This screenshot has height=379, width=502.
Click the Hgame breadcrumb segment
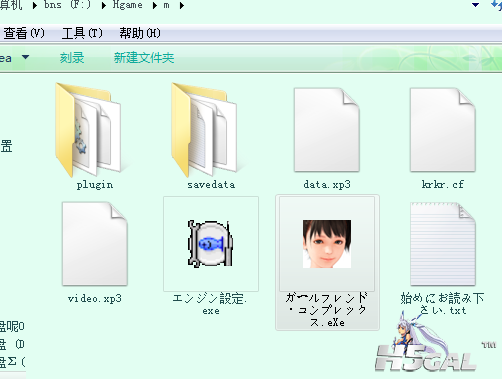[x=127, y=5]
